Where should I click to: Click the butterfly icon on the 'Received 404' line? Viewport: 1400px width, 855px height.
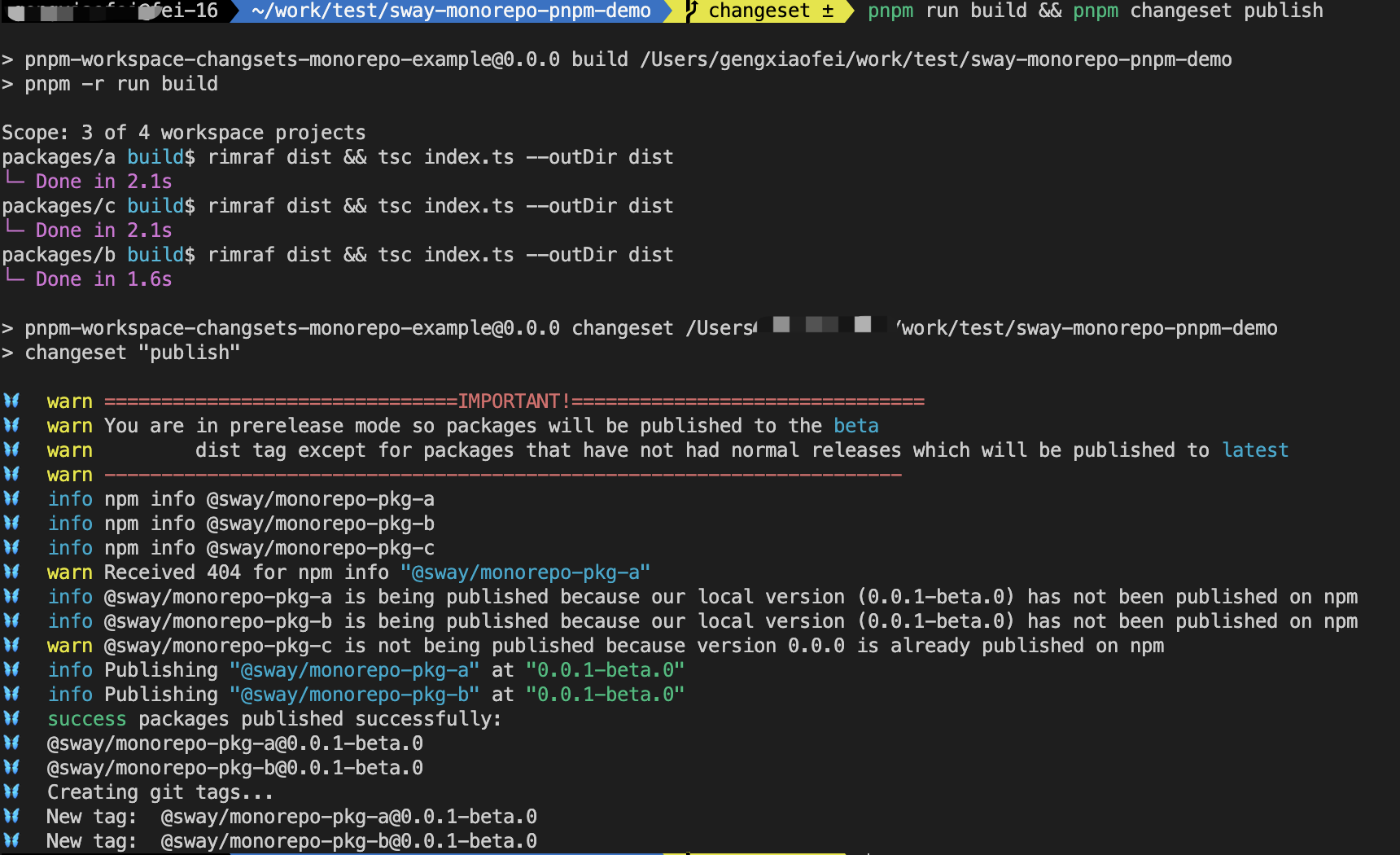click(x=11, y=572)
